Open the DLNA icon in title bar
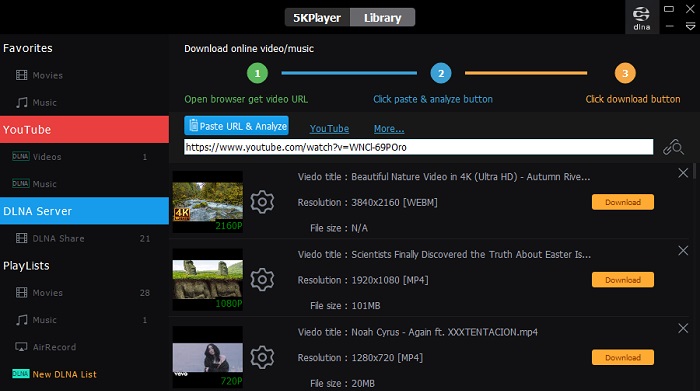Viewport: 700px width, 391px height. pos(642,18)
